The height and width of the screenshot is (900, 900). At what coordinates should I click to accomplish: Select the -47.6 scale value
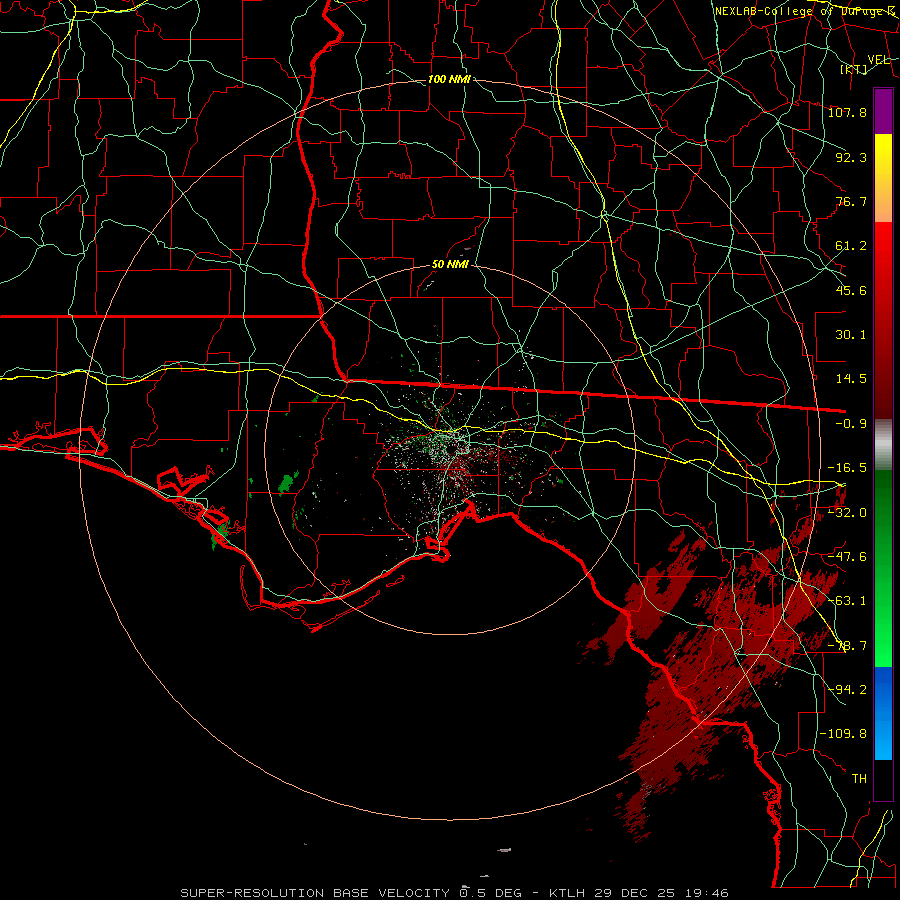tap(847, 557)
